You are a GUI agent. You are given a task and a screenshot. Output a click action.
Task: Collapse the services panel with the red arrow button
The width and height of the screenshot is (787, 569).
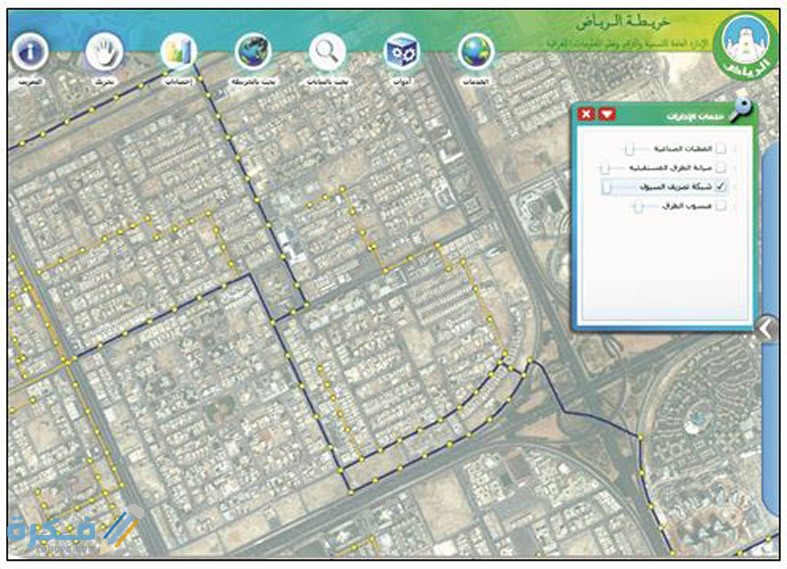608,115
